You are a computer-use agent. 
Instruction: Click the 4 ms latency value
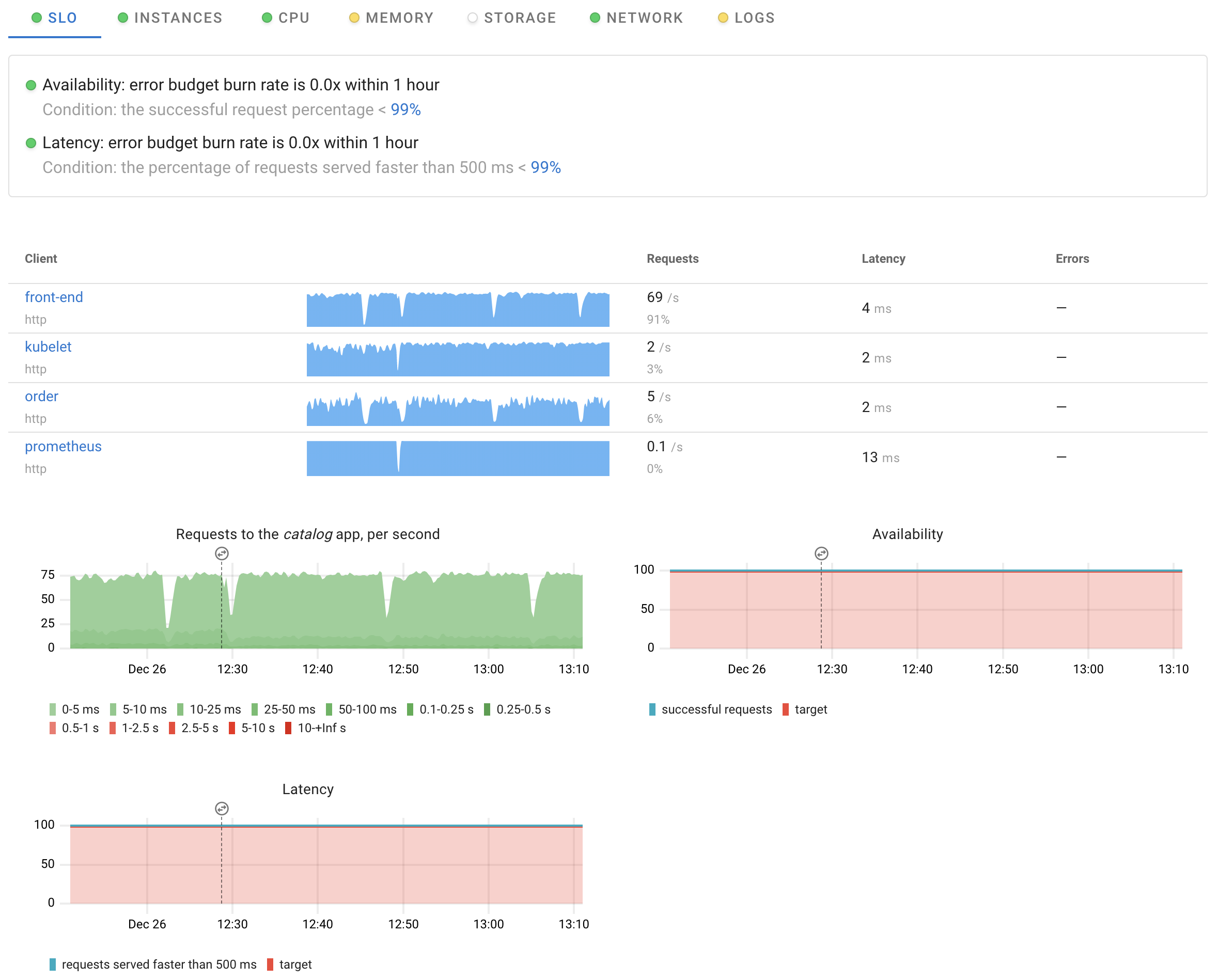coord(876,308)
